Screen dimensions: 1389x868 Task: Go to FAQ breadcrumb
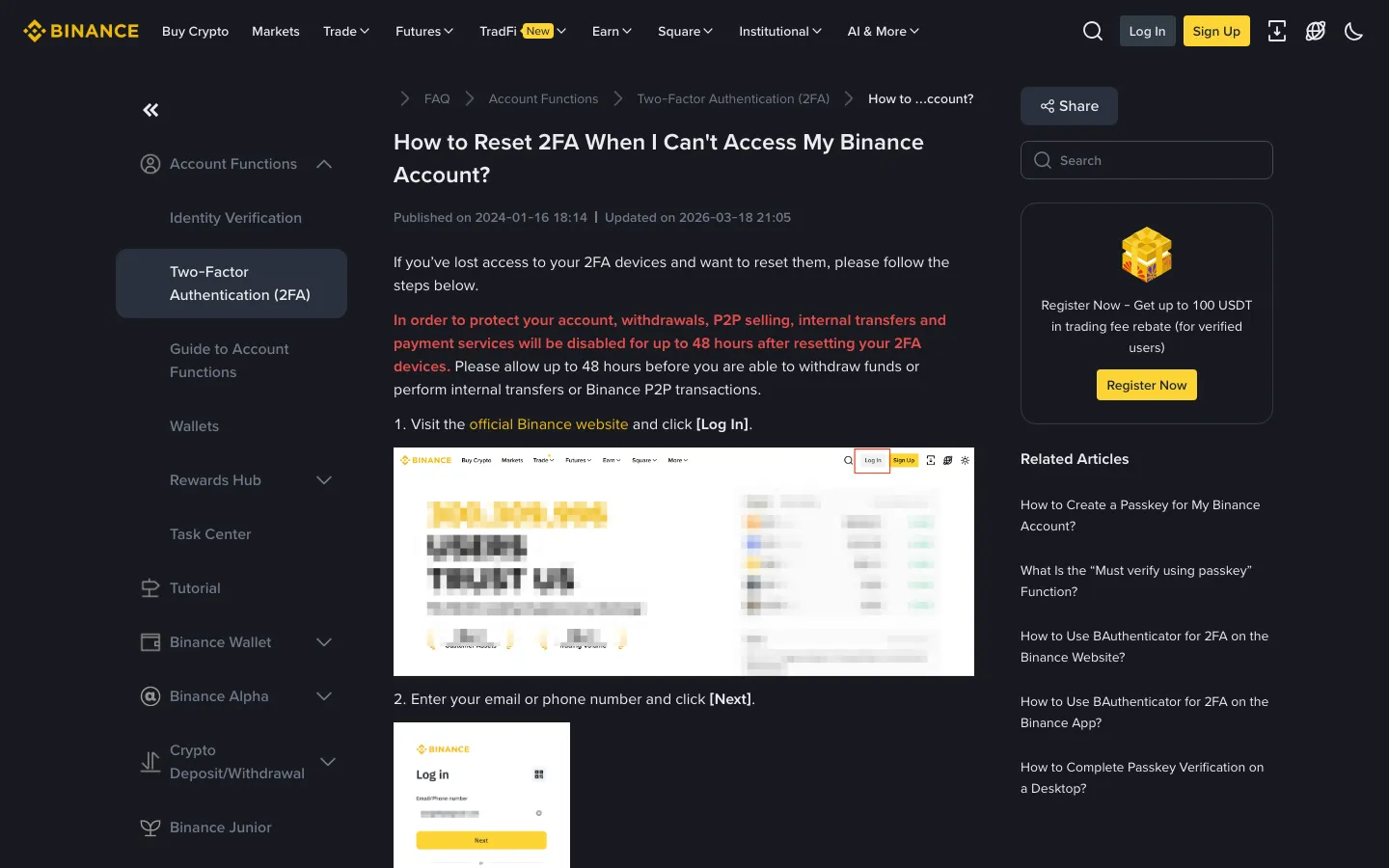(x=437, y=98)
